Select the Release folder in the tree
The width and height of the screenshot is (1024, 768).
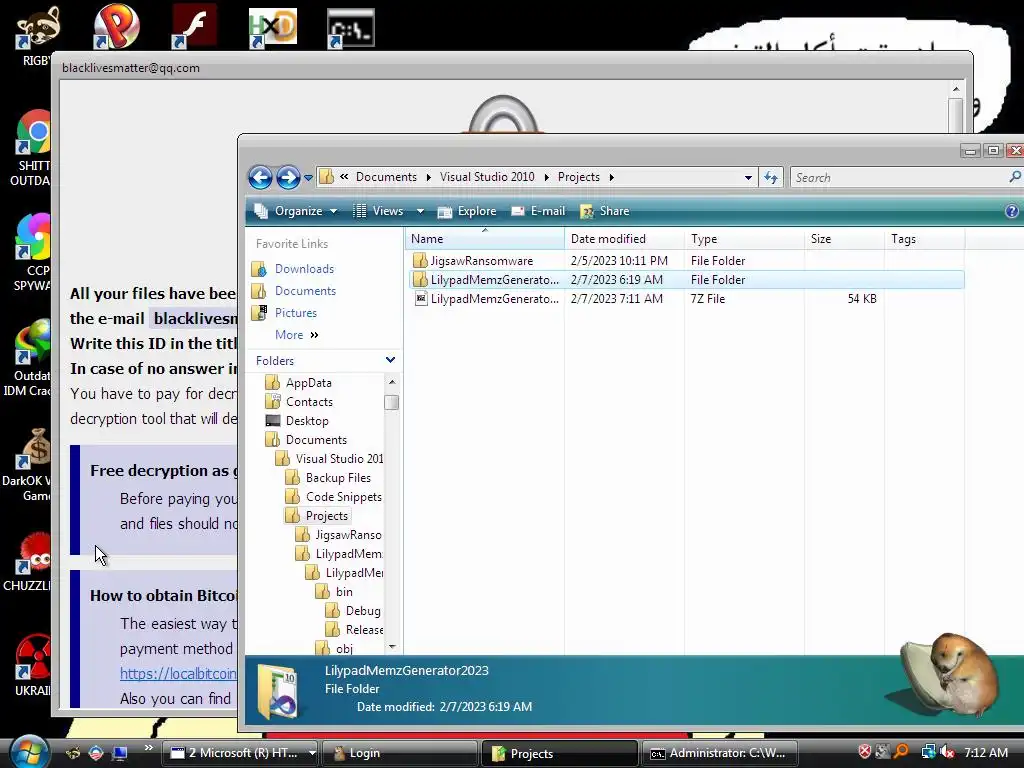click(x=364, y=630)
